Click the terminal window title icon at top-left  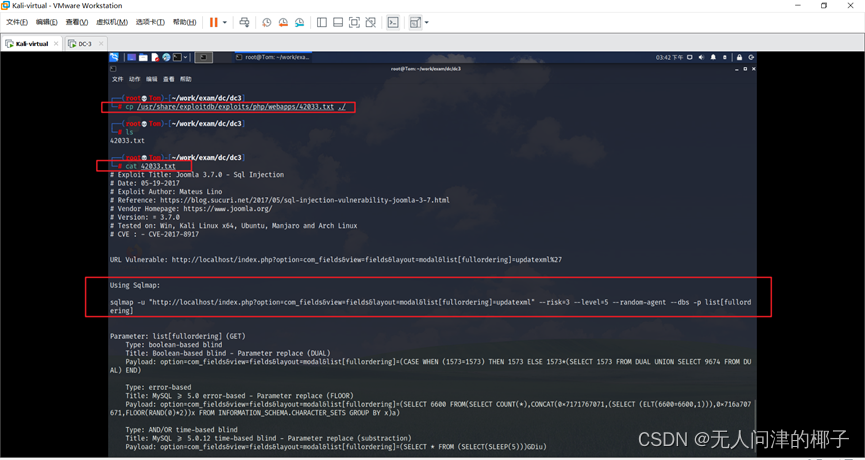pos(113,68)
